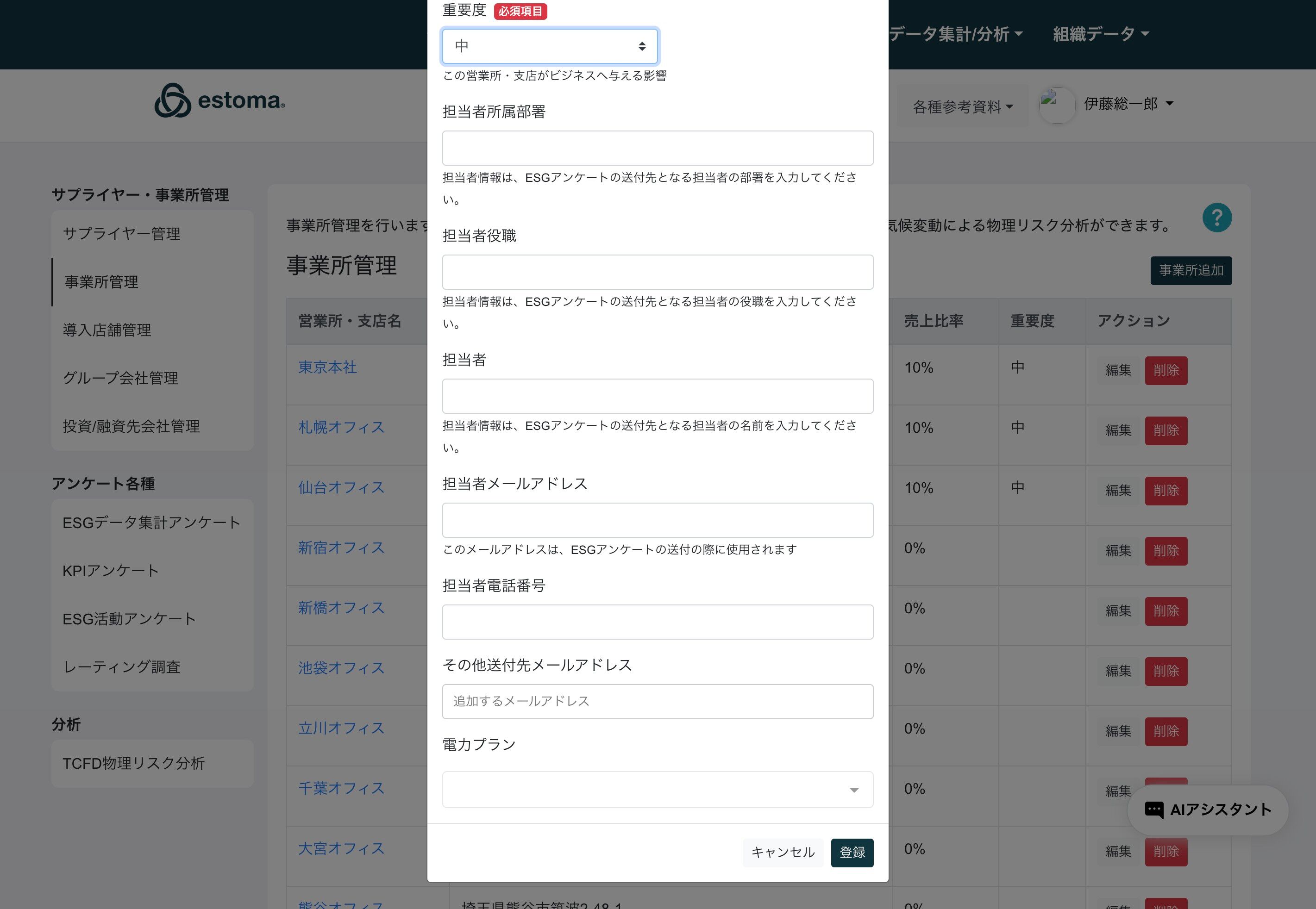
Task: Click the estoma logo icon
Action: (173, 101)
